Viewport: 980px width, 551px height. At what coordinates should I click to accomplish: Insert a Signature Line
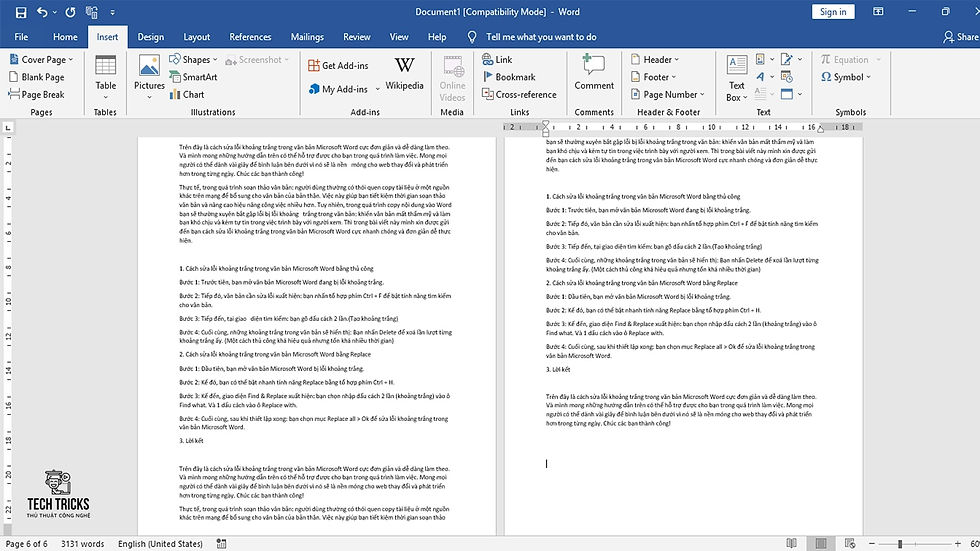pos(787,59)
